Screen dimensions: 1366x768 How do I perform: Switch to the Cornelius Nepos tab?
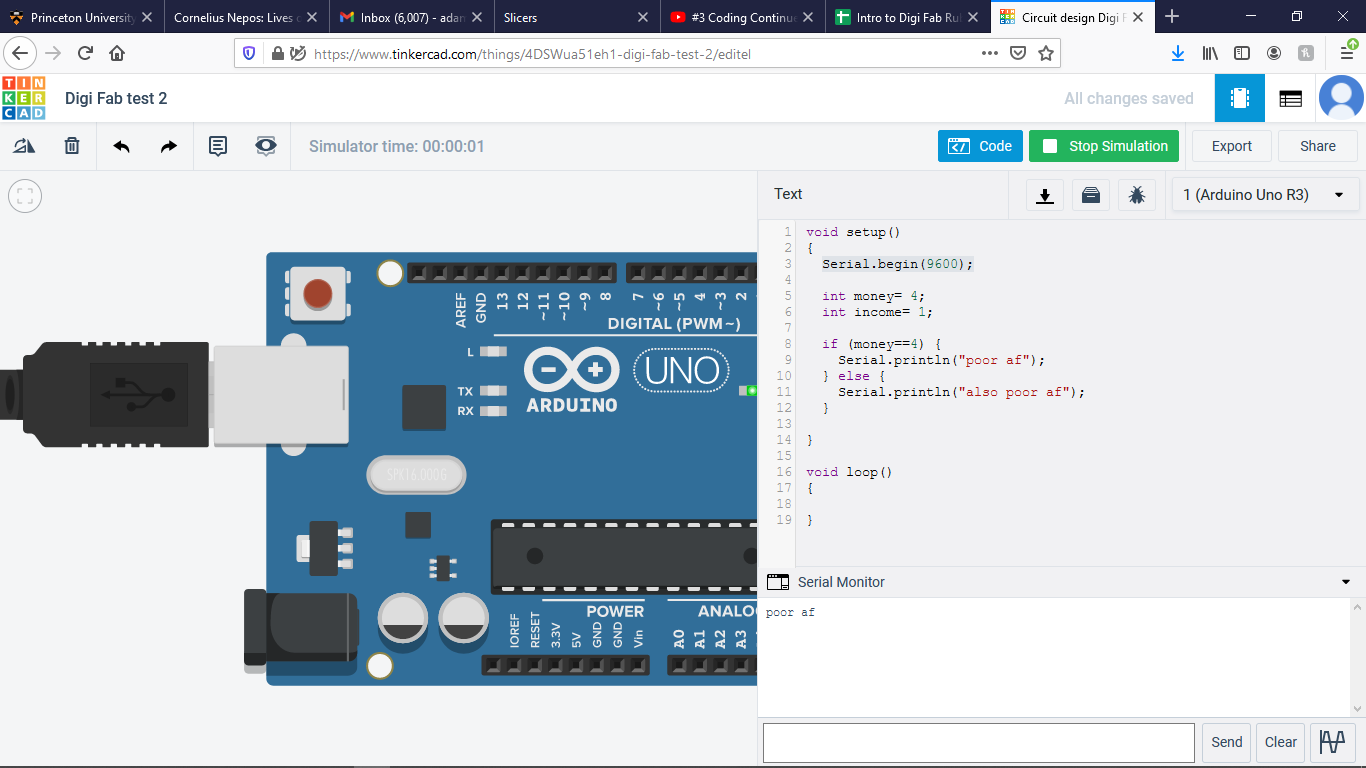click(244, 17)
